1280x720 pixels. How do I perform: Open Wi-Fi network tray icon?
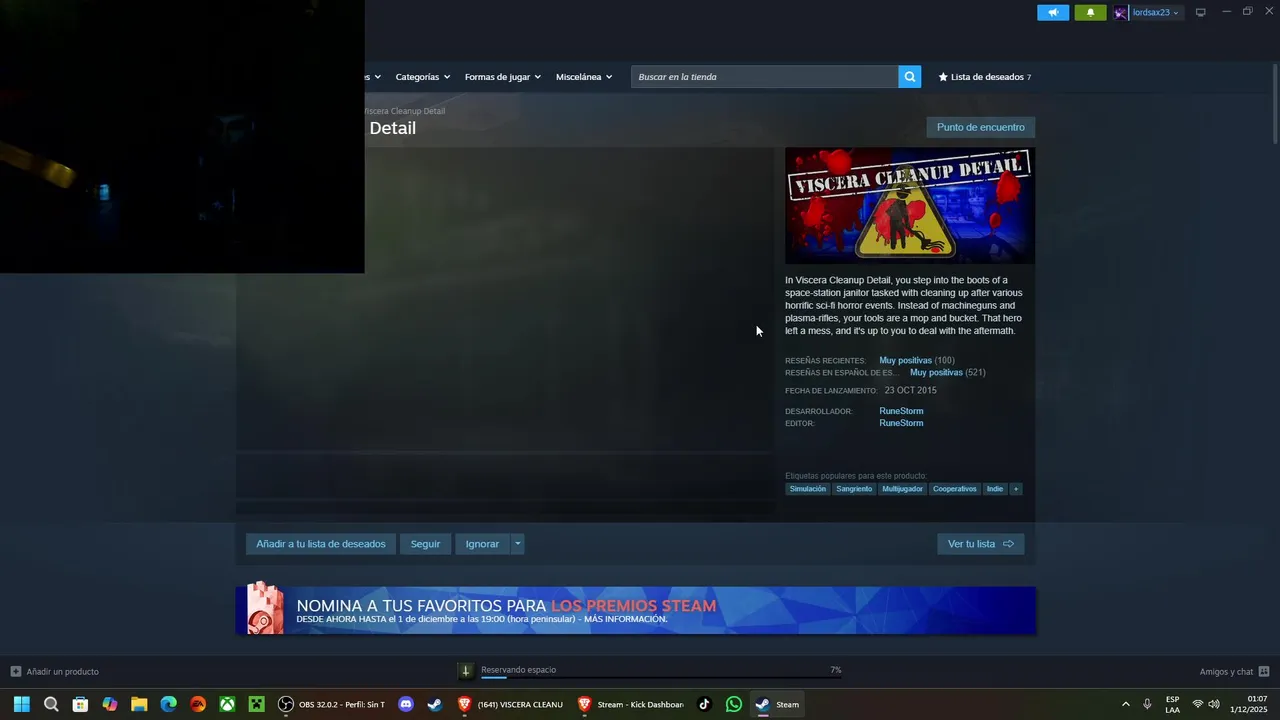click(1198, 704)
